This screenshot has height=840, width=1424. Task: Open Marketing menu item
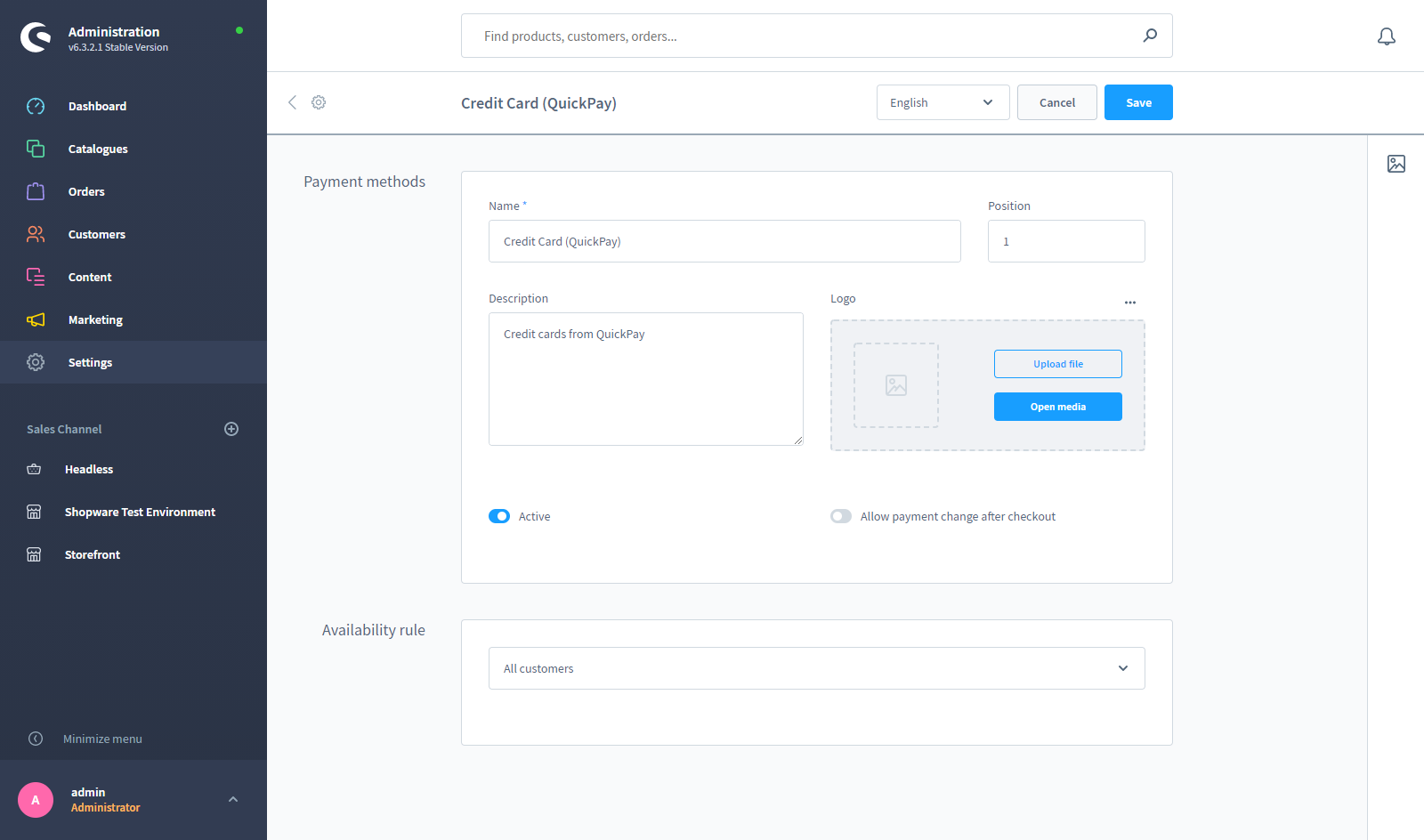click(x=133, y=319)
